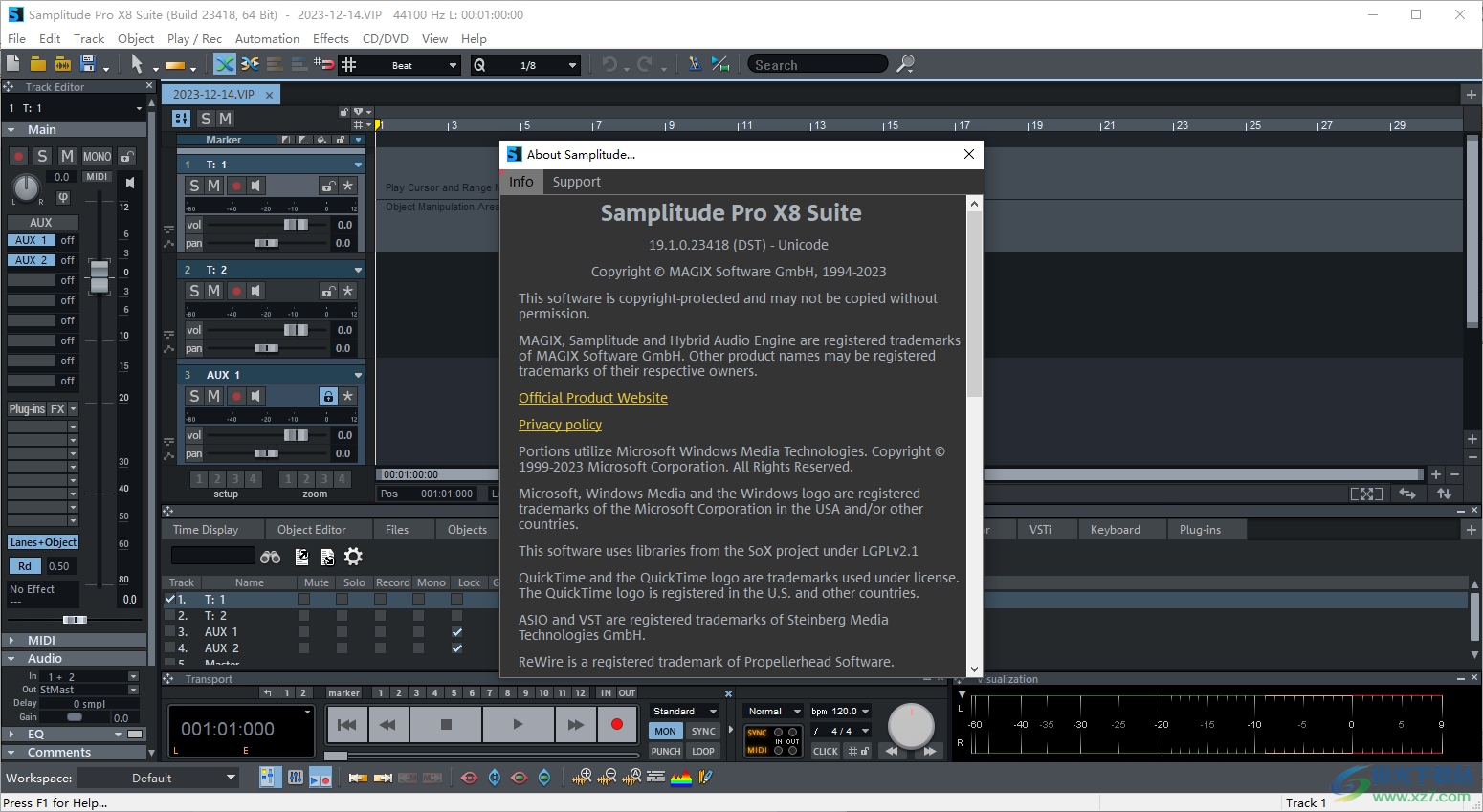Arm record on AUX 1 track

pyautogui.click(x=236, y=396)
